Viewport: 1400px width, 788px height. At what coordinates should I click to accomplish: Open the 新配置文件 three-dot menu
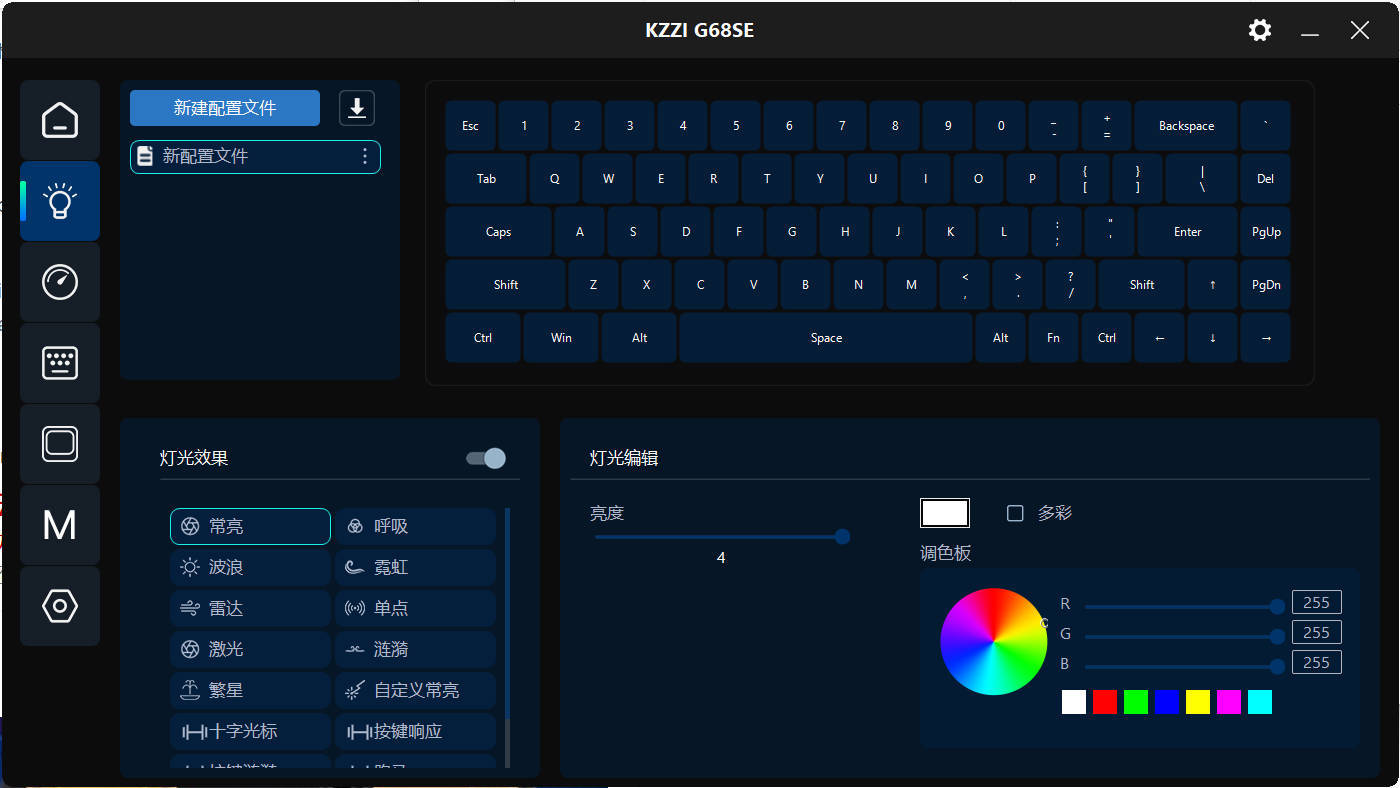(365, 156)
